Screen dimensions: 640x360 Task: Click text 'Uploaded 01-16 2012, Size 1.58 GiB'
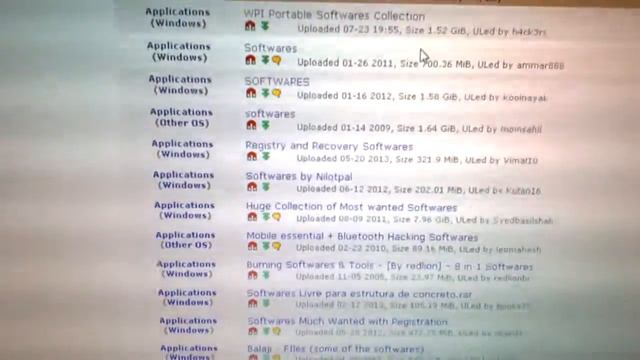tap(378, 96)
